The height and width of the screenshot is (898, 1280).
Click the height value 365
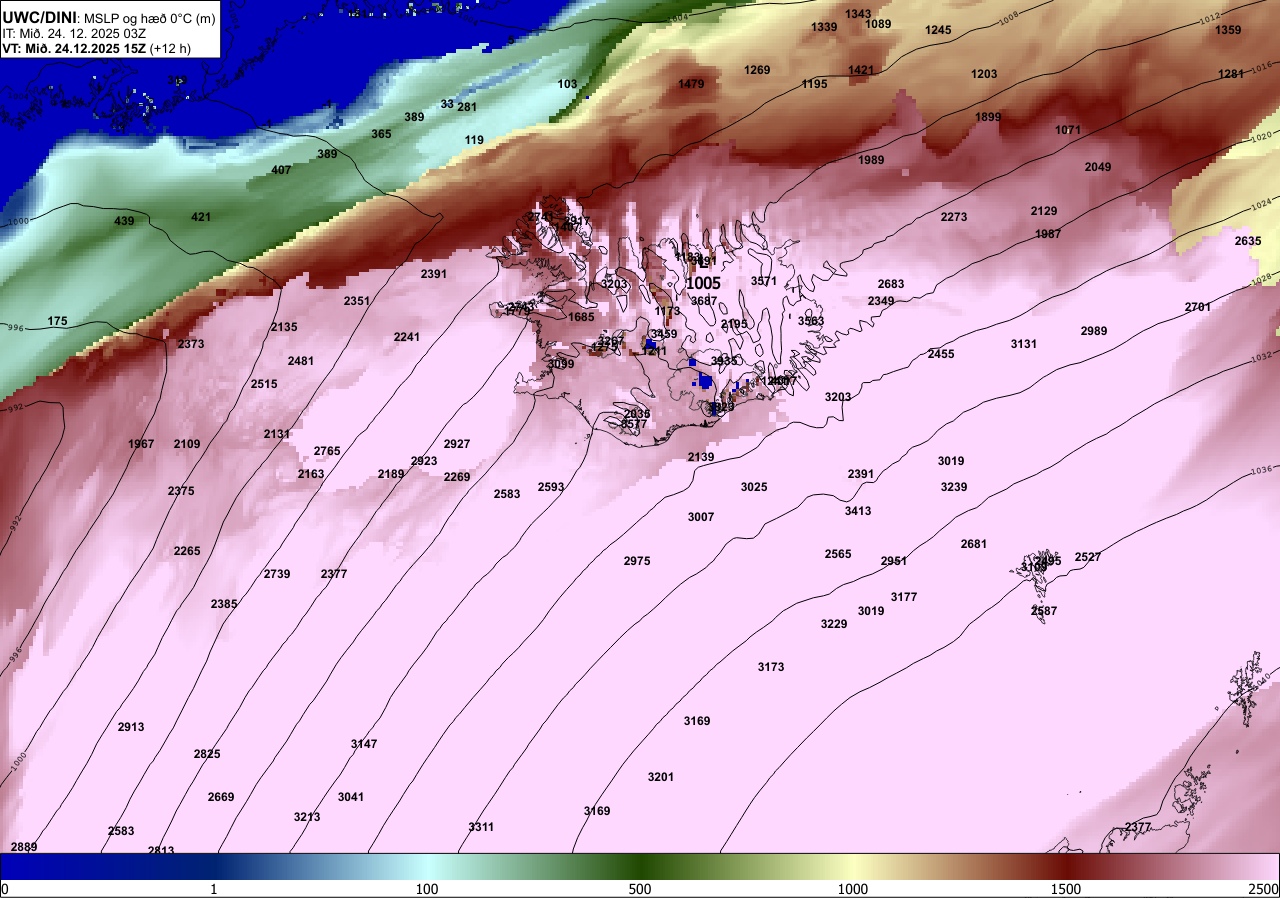pos(381,134)
